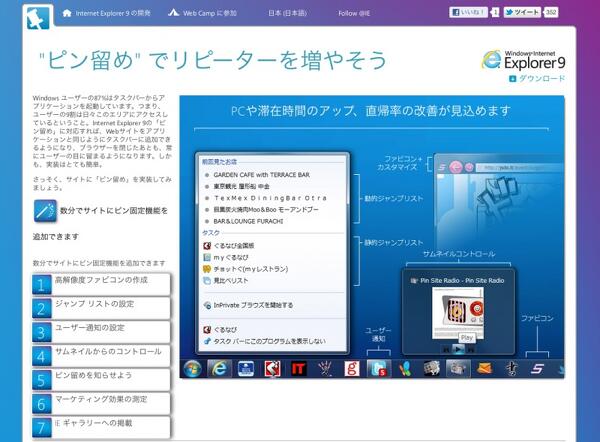Click the address bar in browser mockup

tap(520, 167)
